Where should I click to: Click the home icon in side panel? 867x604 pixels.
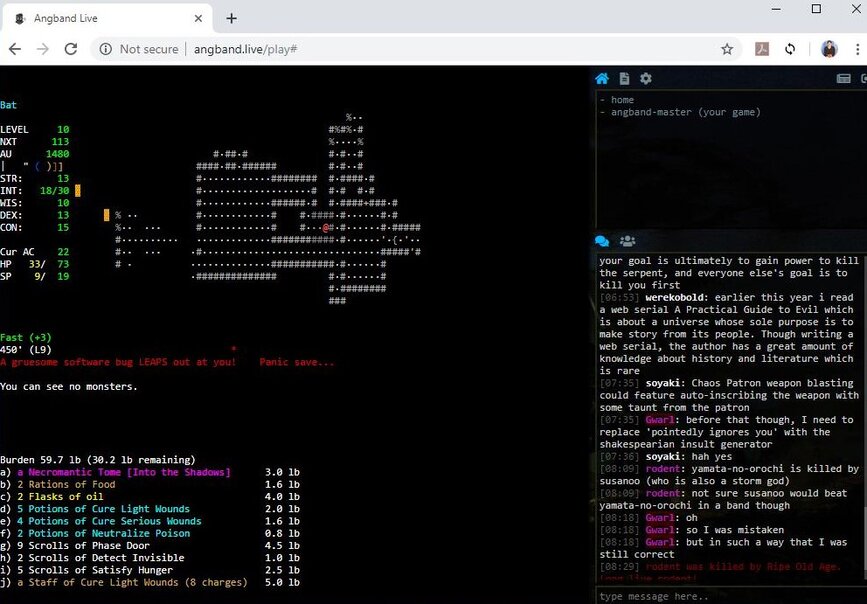pos(602,78)
